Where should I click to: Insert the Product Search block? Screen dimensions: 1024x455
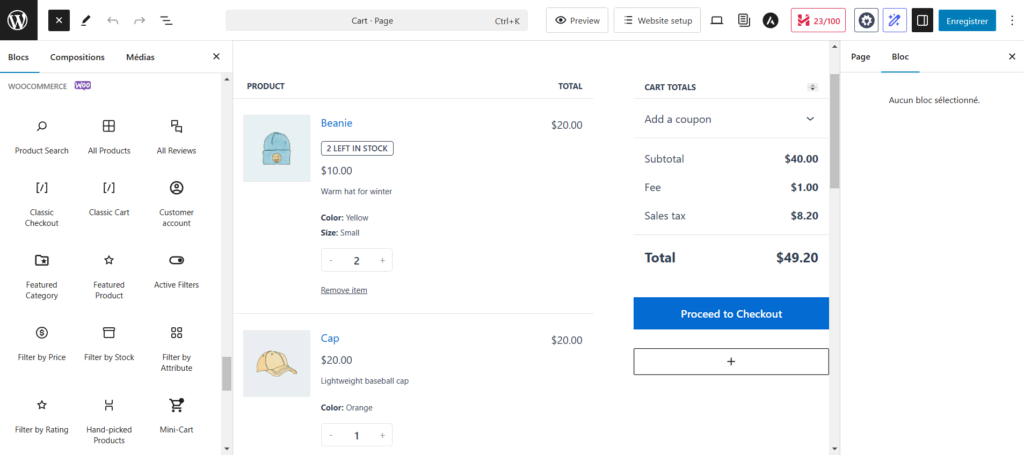click(x=42, y=136)
